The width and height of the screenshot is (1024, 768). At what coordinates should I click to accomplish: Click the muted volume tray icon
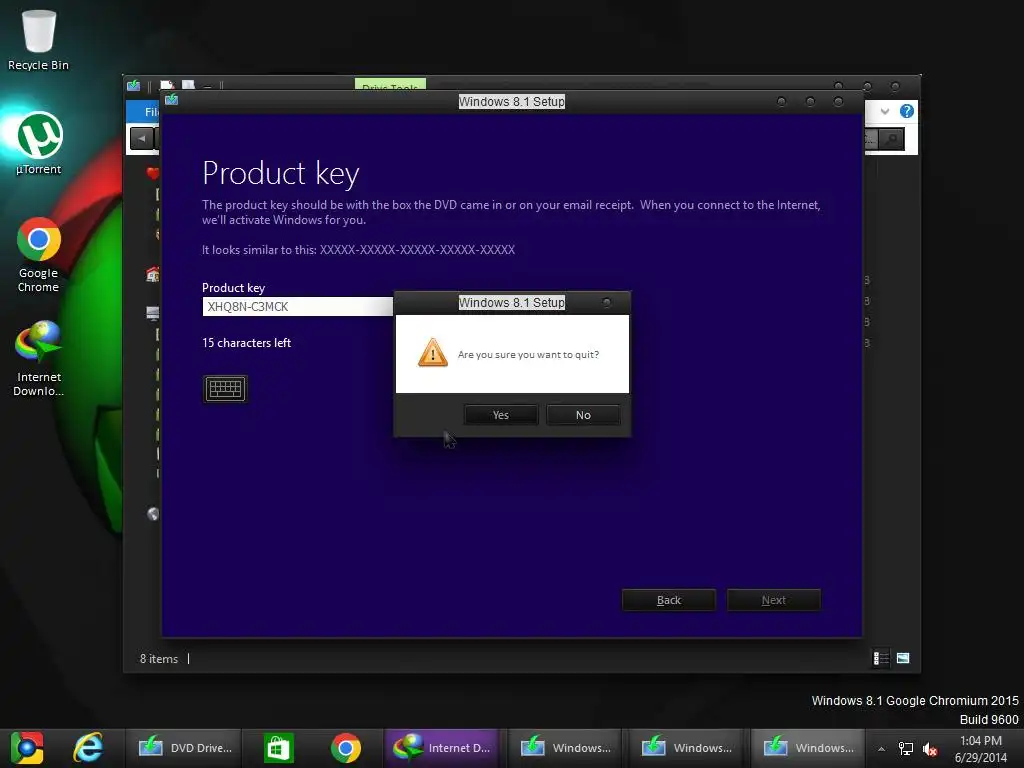tap(930, 749)
